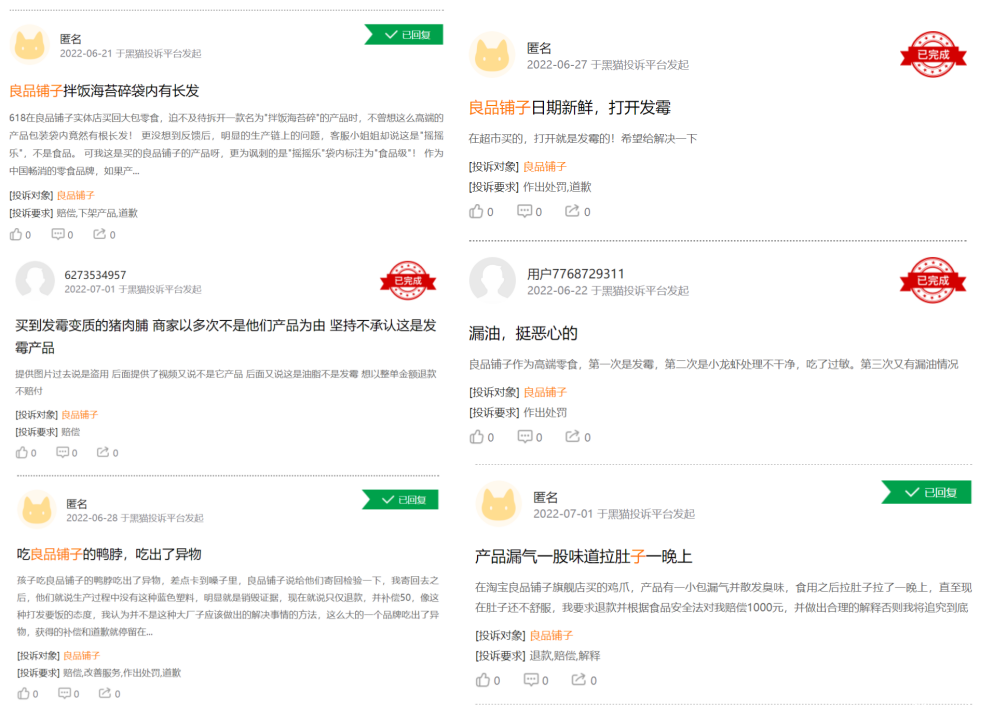Click grey avatar of user 6273534957
The width and height of the screenshot is (994, 720).
click(35, 280)
